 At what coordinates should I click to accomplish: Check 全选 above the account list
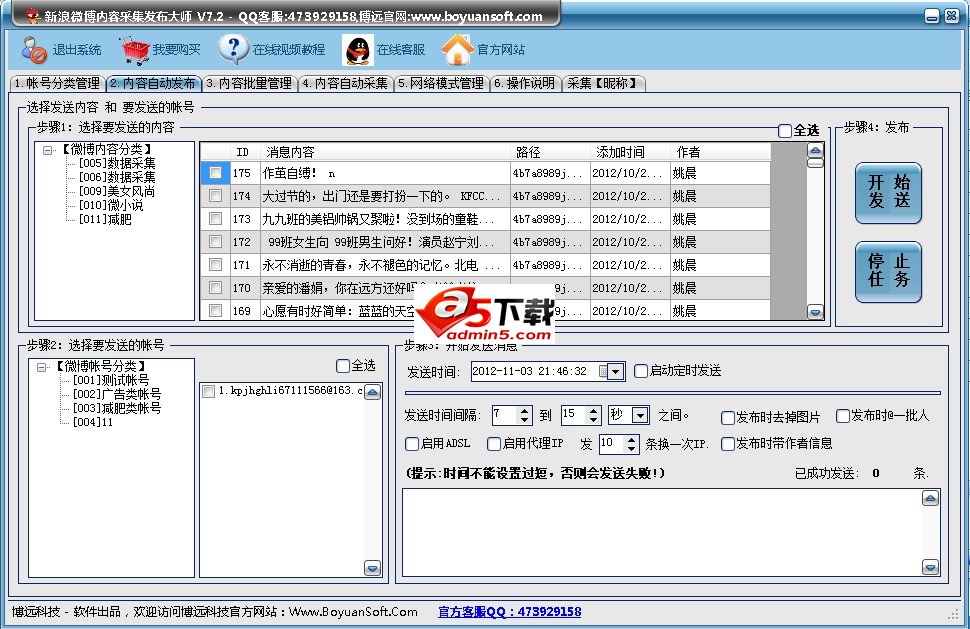click(x=343, y=366)
